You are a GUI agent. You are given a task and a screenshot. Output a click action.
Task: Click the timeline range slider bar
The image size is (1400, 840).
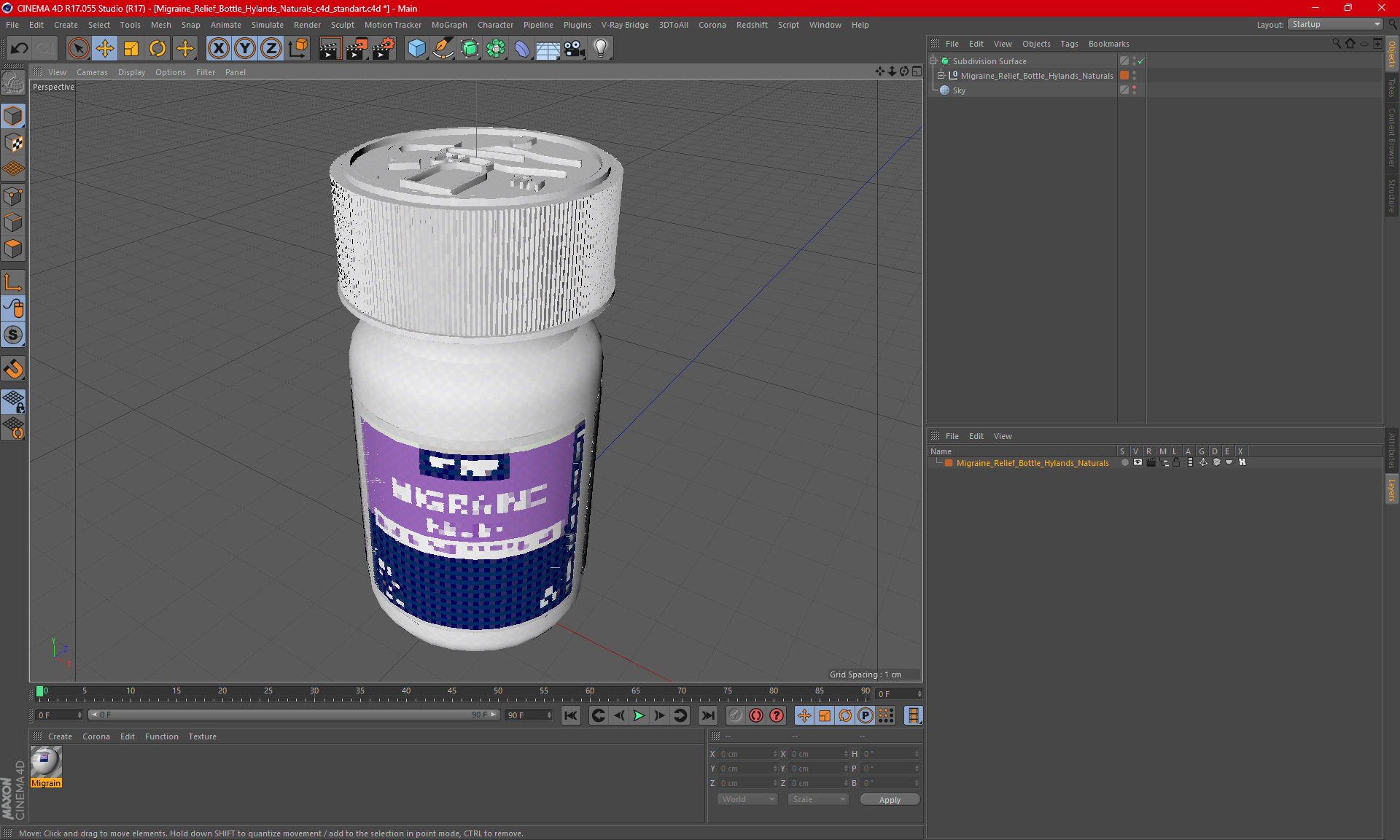point(294,715)
